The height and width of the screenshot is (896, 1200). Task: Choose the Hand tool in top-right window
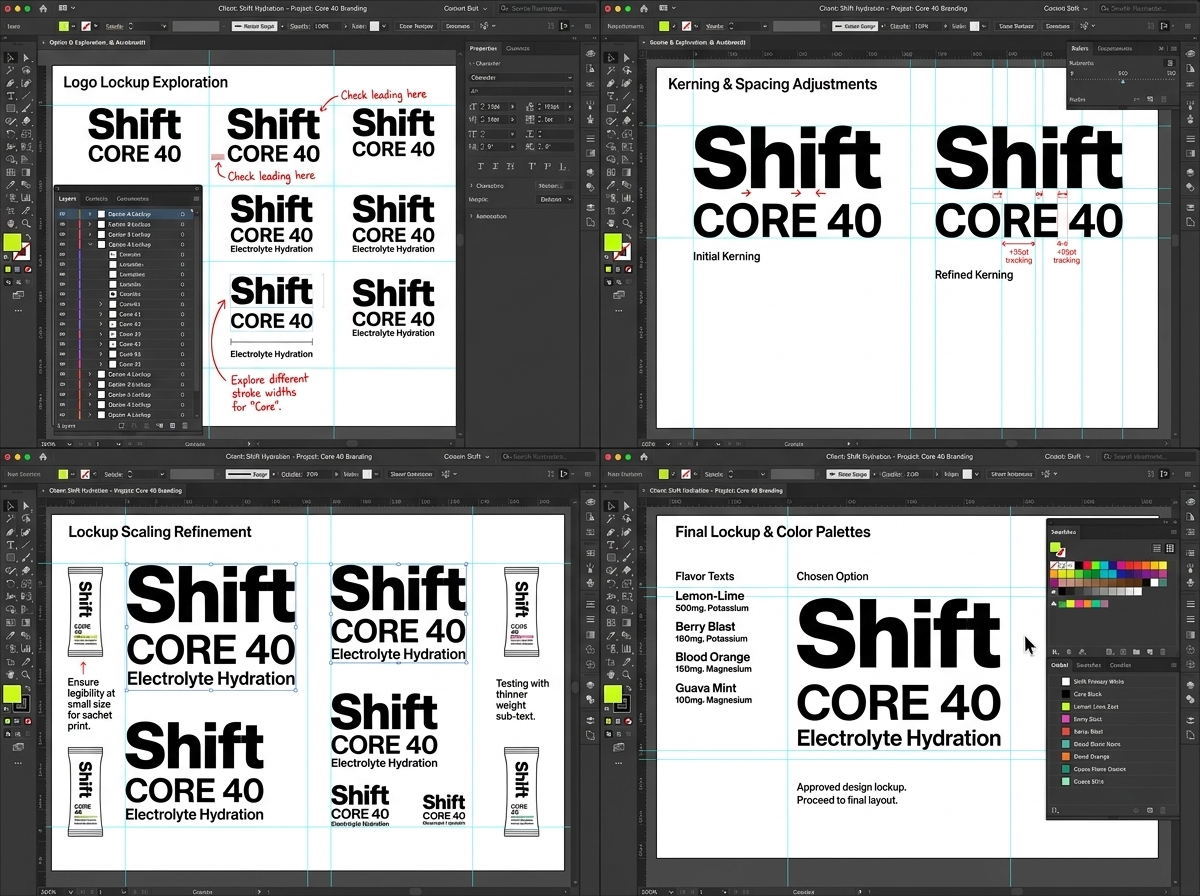click(610, 223)
